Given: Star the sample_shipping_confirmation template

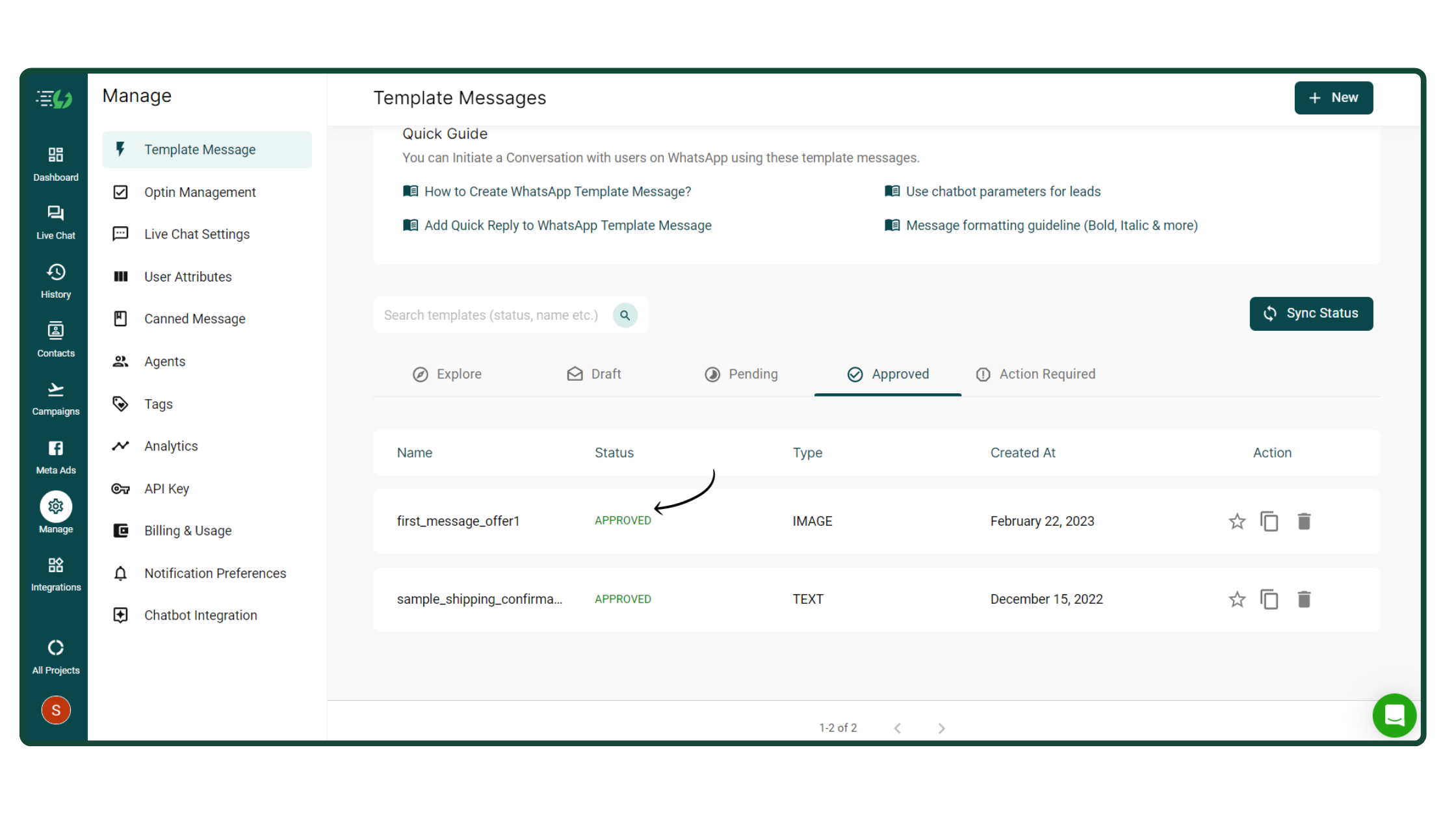Looking at the screenshot, I should click(x=1237, y=599).
